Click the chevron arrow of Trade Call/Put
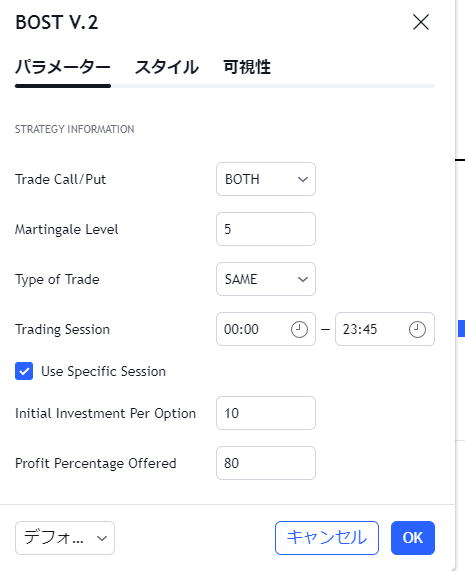Viewport: 465px width, 571px height. [303, 179]
